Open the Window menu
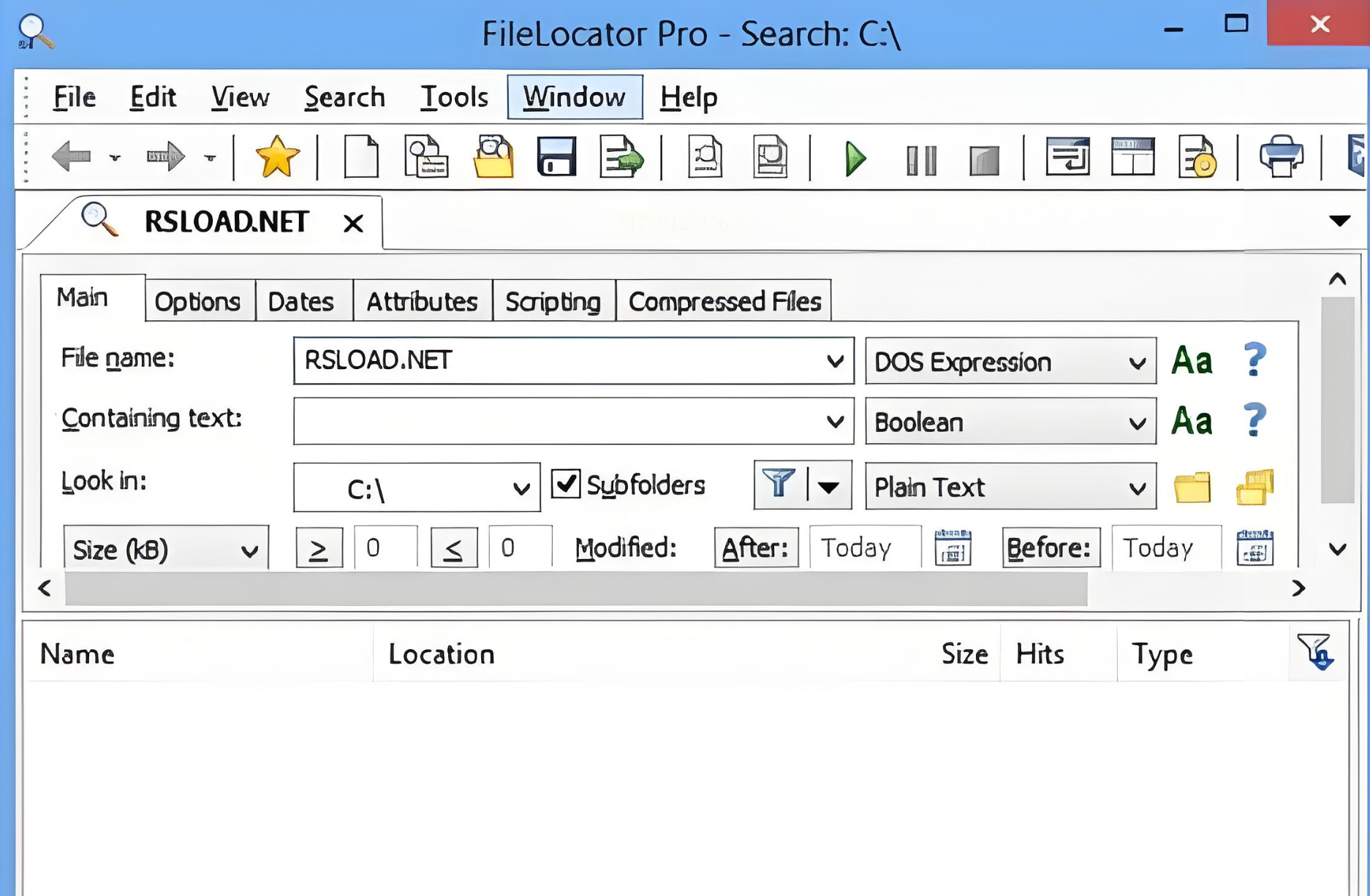This screenshot has width=1370, height=896. (575, 97)
